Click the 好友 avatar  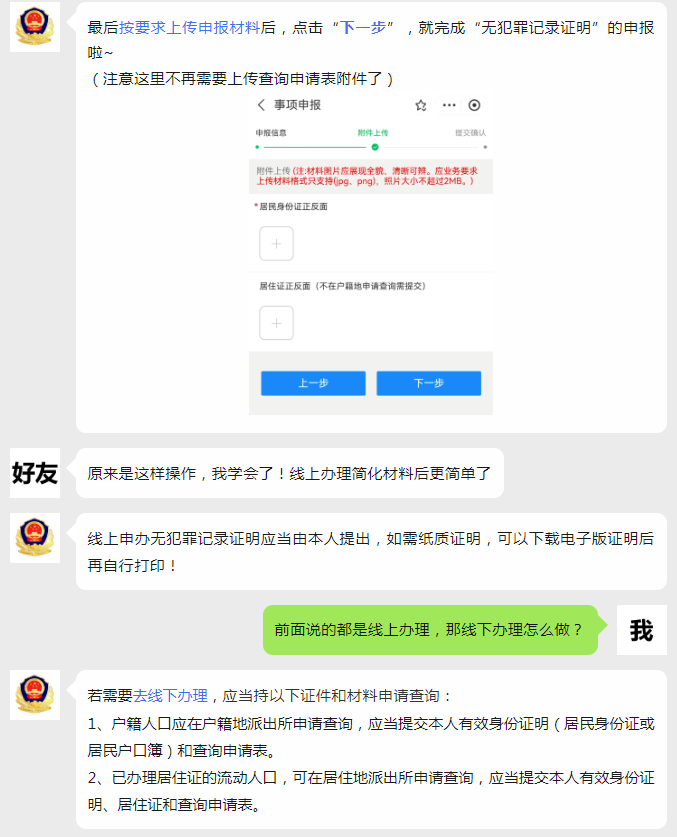pos(35,473)
